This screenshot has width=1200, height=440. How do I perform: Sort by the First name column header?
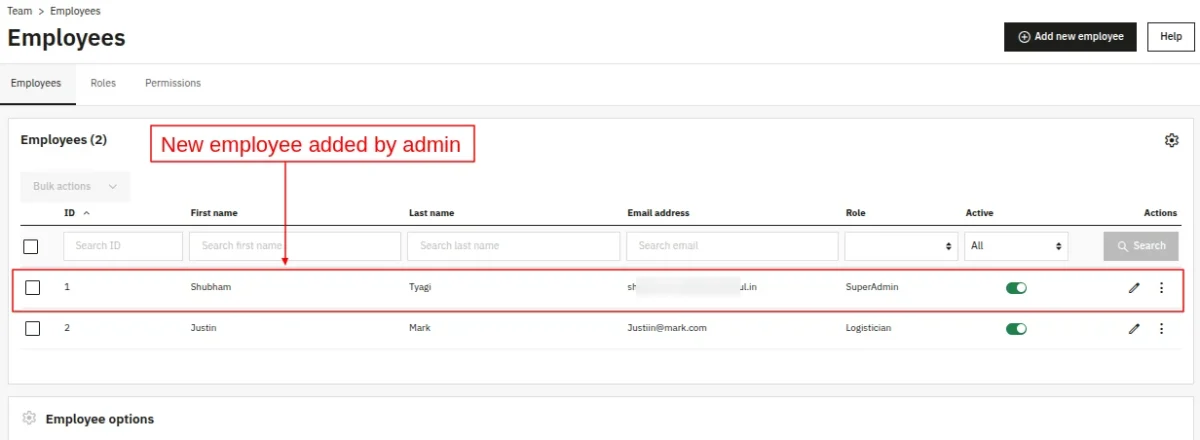[214, 213]
